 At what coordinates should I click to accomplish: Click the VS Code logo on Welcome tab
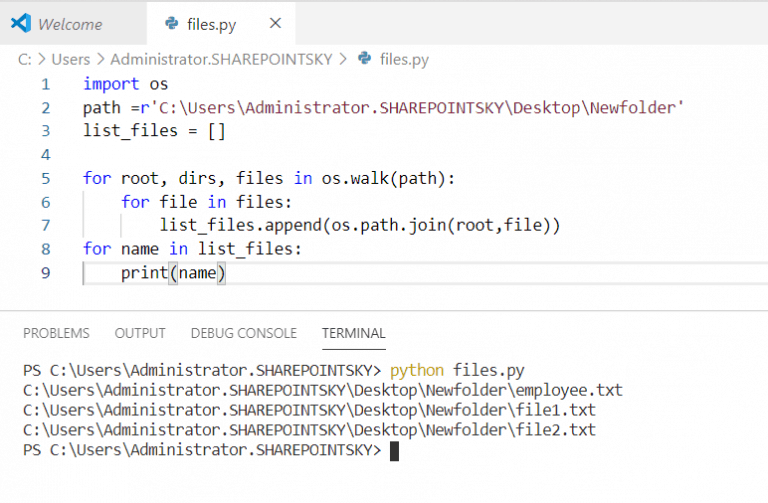[x=21, y=23]
